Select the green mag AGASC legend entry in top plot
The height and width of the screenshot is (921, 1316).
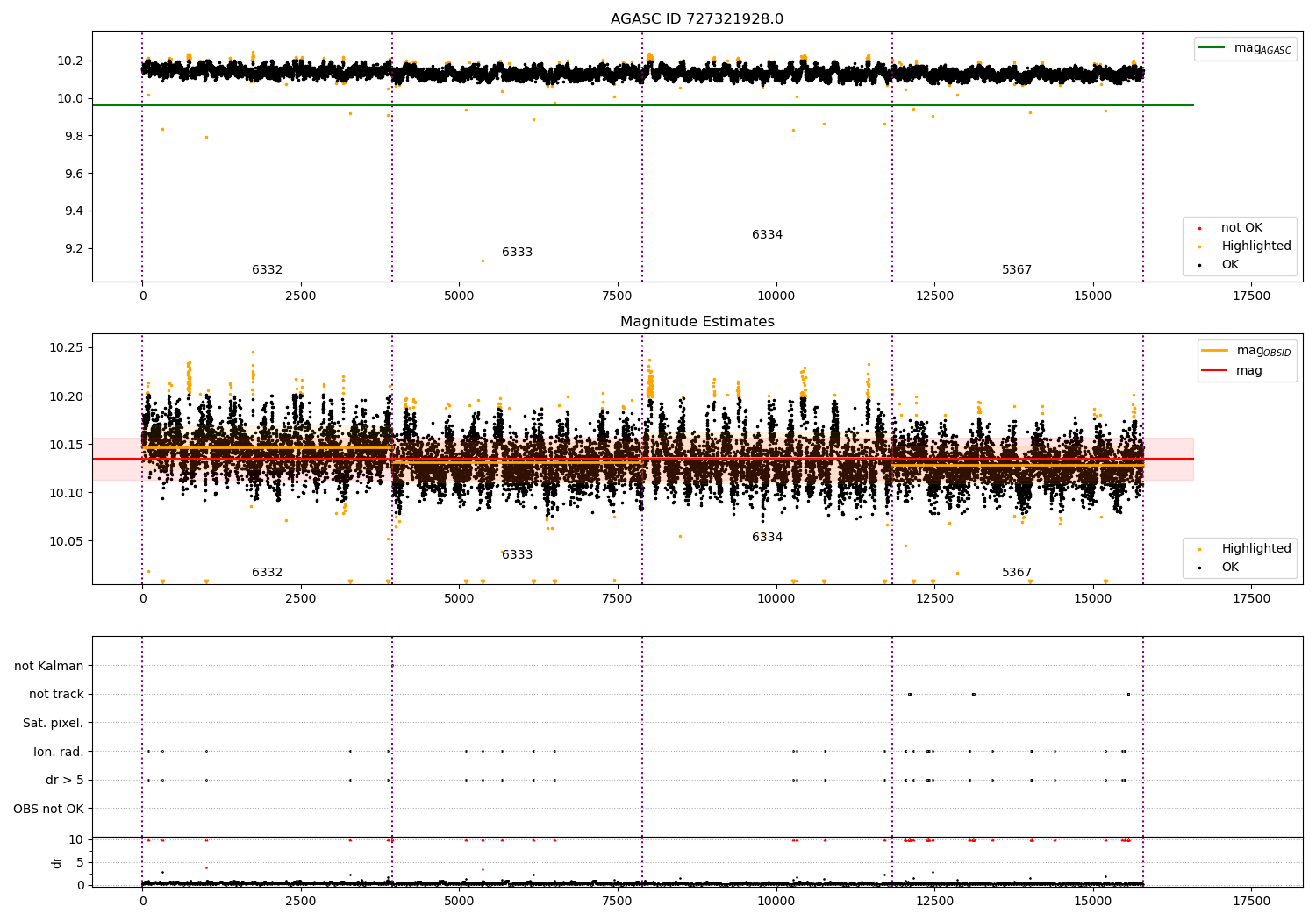[1245, 48]
